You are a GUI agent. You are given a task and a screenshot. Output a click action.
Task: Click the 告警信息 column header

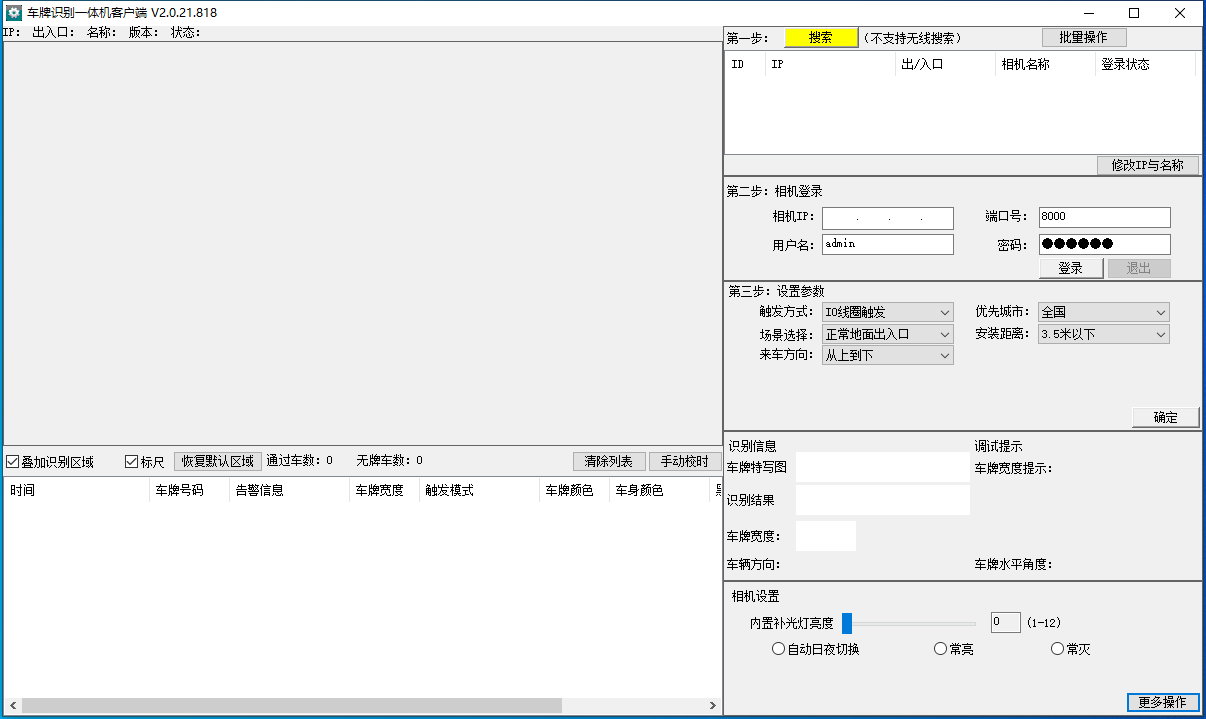pyautogui.click(x=289, y=490)
